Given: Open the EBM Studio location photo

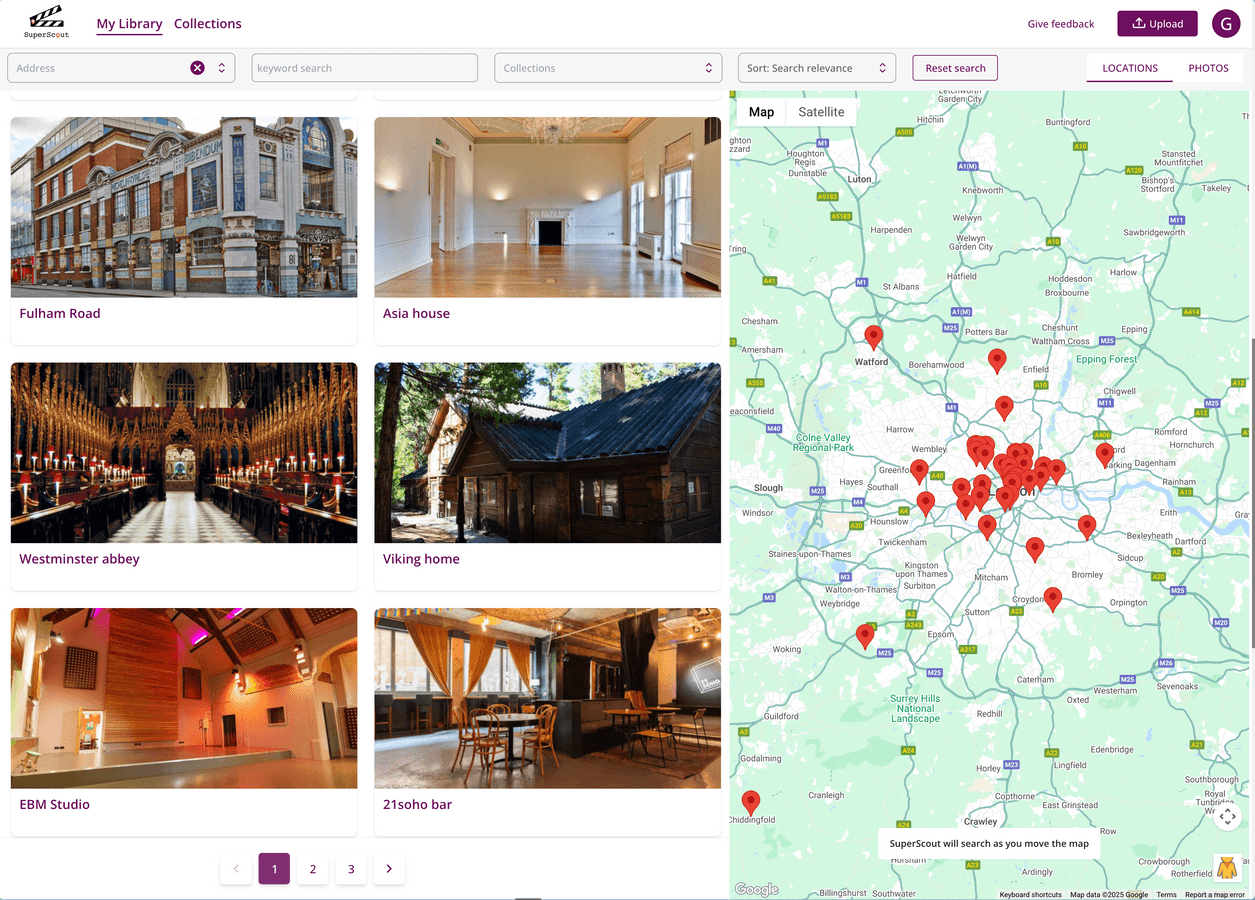Looking at the screenshot, I should 184,698.
